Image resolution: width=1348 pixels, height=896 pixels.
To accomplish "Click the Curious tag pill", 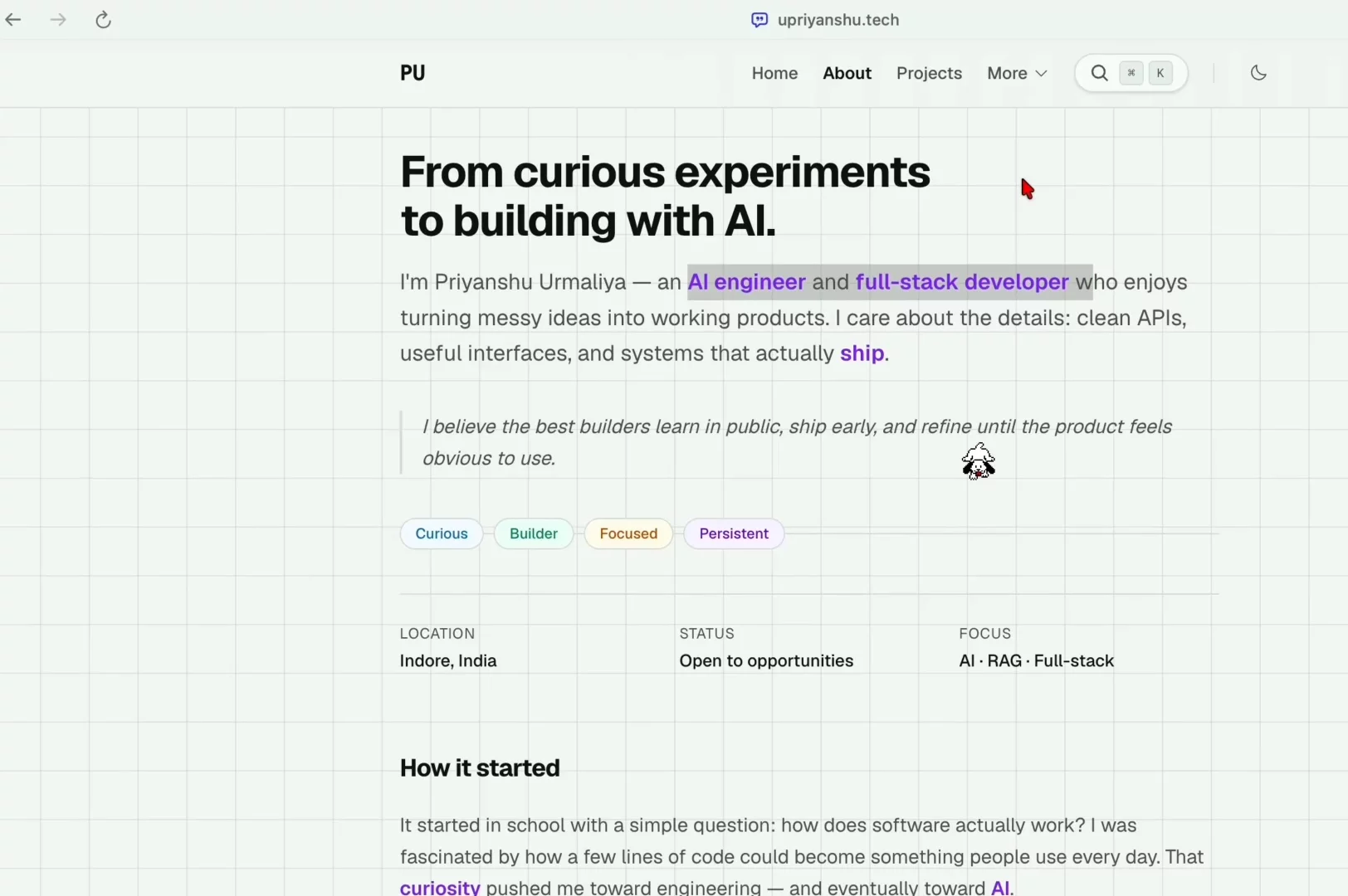I will (442, 533).
